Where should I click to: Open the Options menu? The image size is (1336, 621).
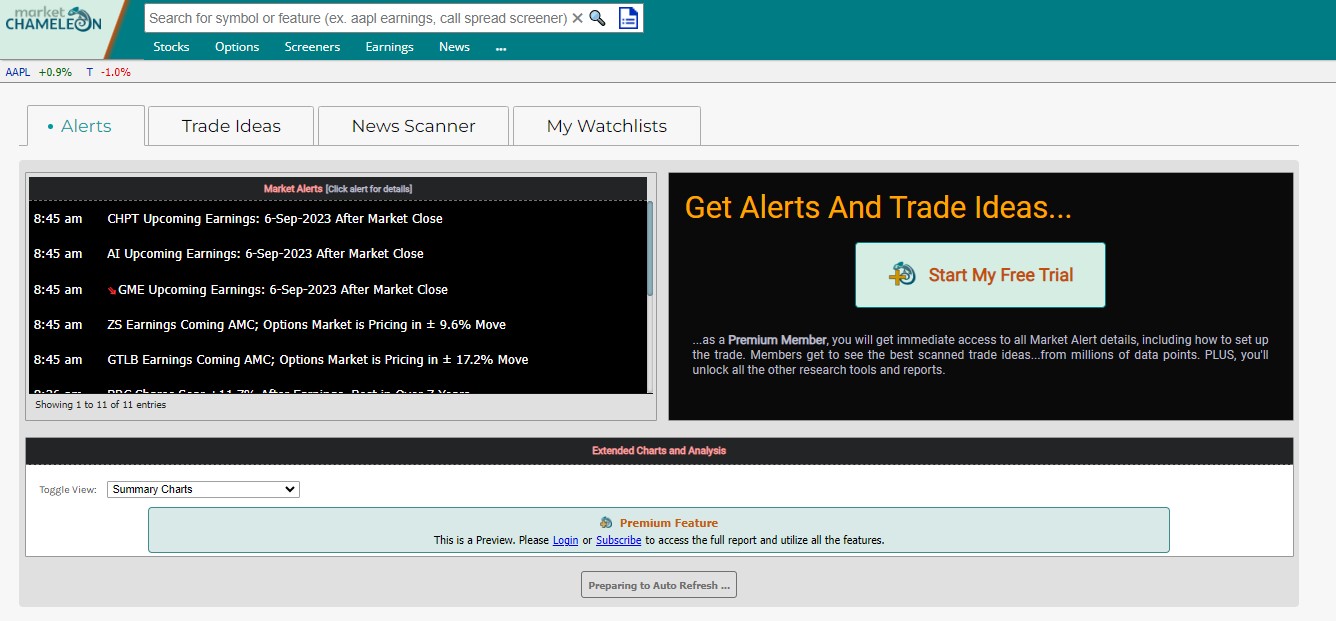[237, 47]
